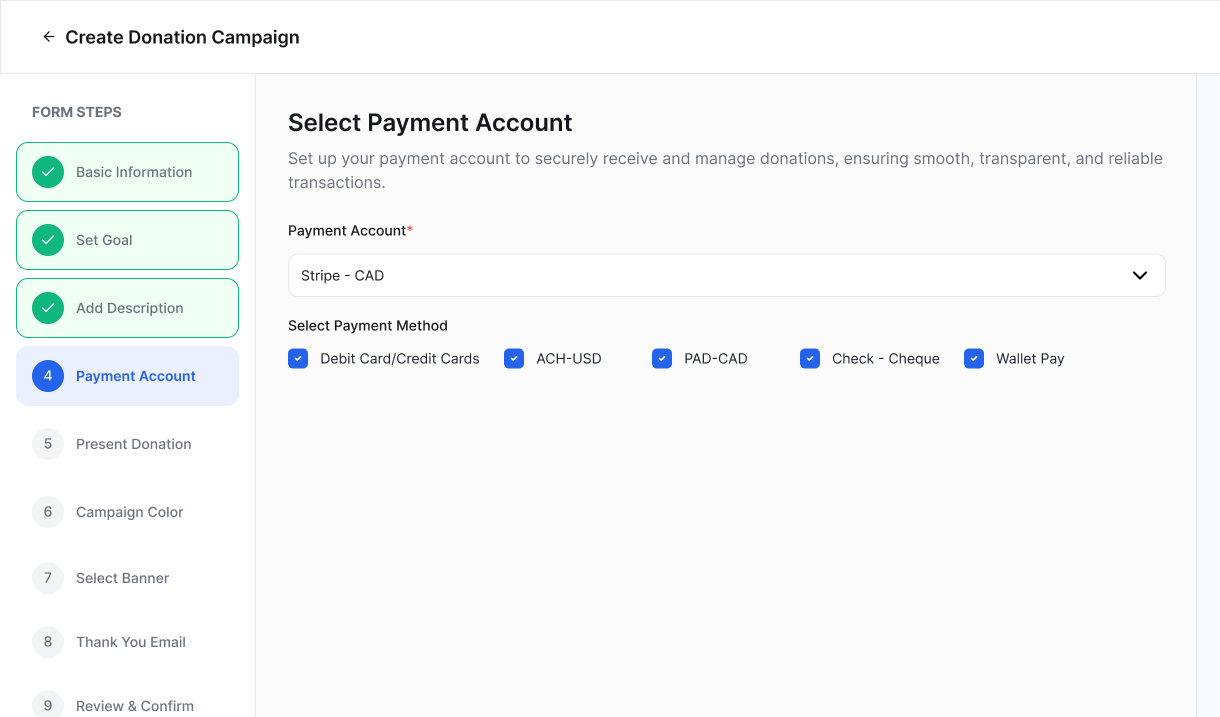Open the Thank You Email step
The height and width of the screenshot is (717, 1220).
(127, 642)
